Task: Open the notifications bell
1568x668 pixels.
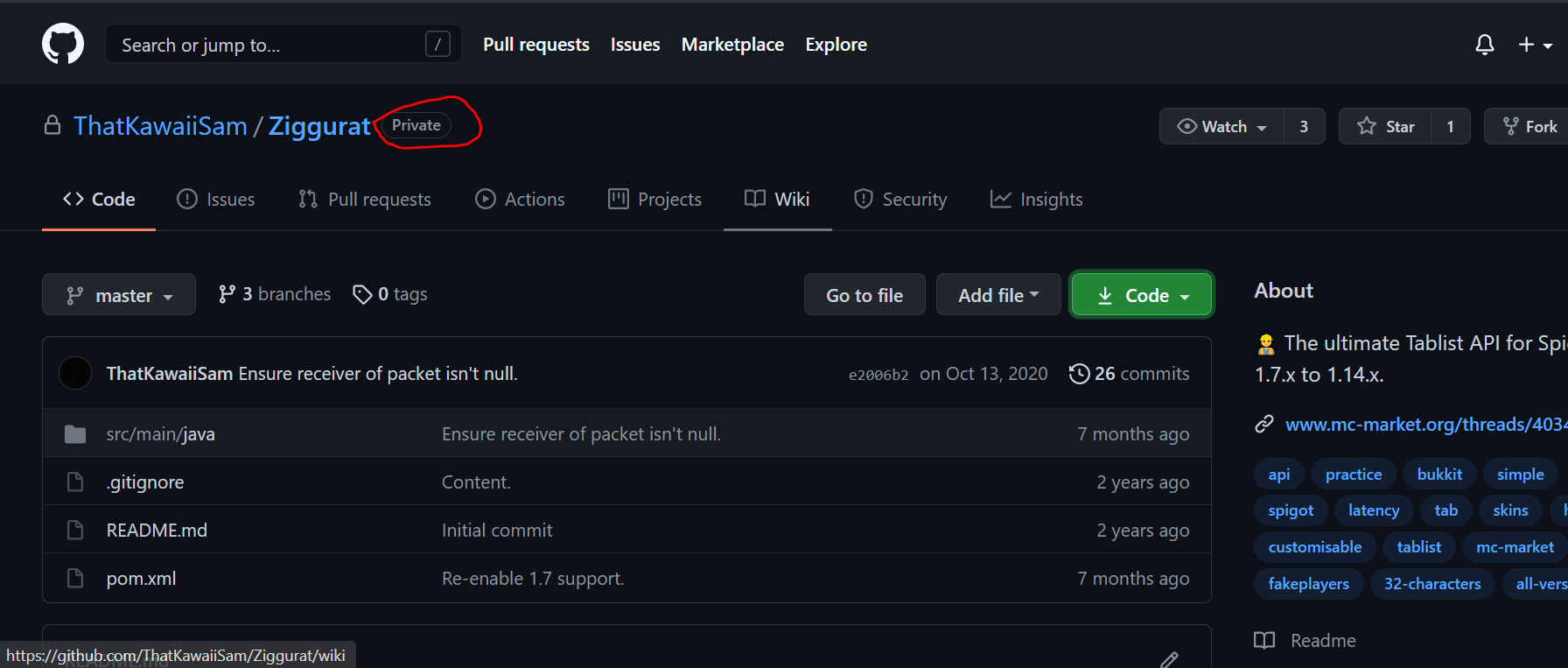Action: (1485, 45)
